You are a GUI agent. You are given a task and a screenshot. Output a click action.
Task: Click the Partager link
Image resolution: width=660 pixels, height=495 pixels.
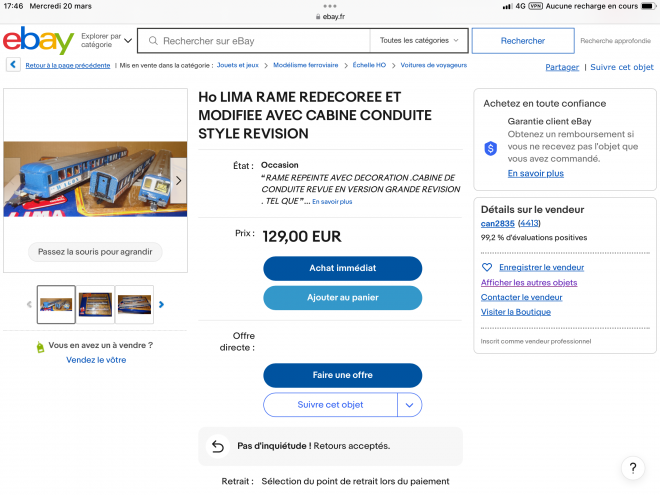pos(562,67)
